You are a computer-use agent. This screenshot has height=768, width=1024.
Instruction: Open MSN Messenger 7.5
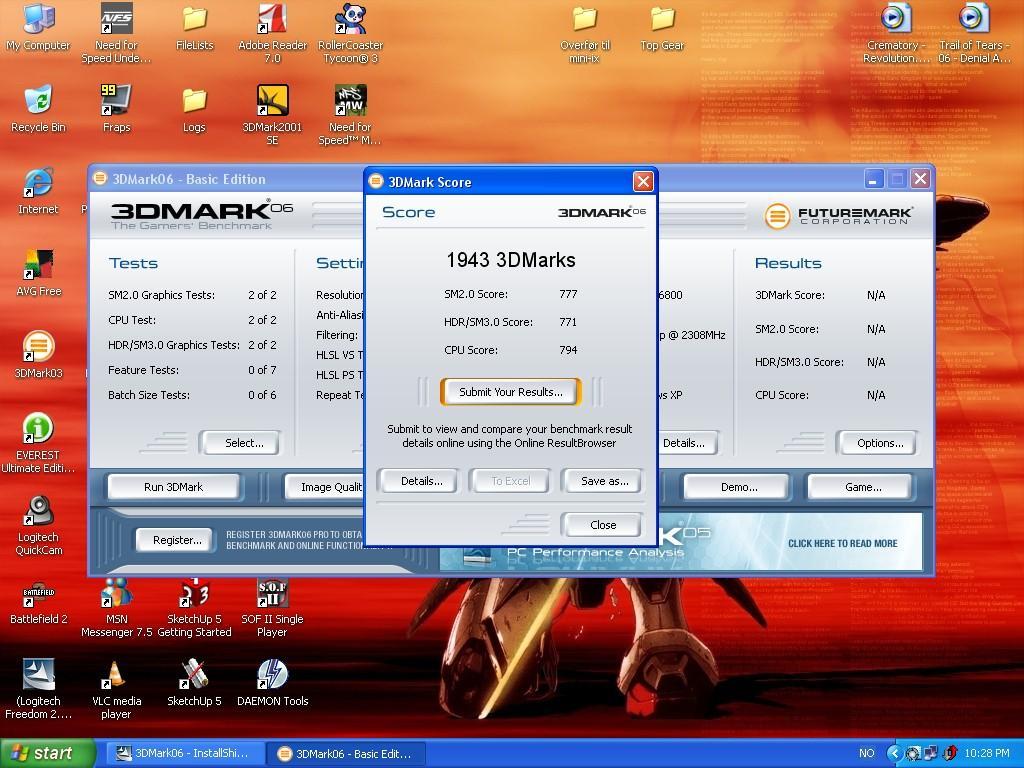(x=116, y=609)
